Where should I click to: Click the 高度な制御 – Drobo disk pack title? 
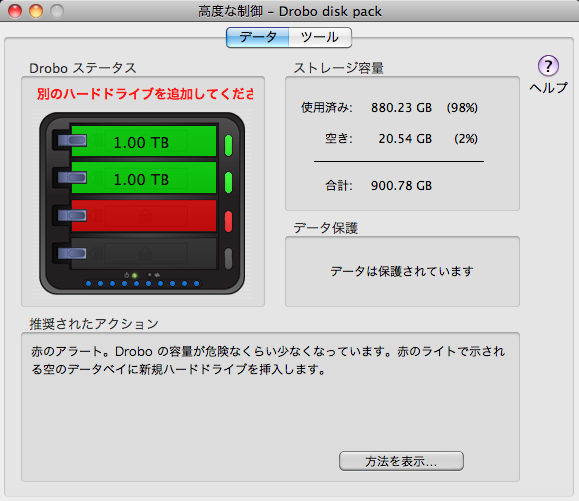[290, 11]
